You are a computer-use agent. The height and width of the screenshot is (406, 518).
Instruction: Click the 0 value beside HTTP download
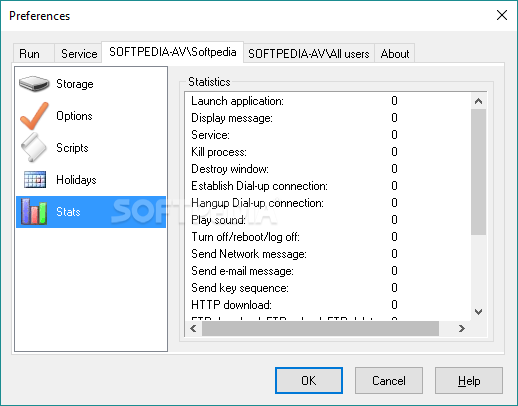[x=394, y=305]
